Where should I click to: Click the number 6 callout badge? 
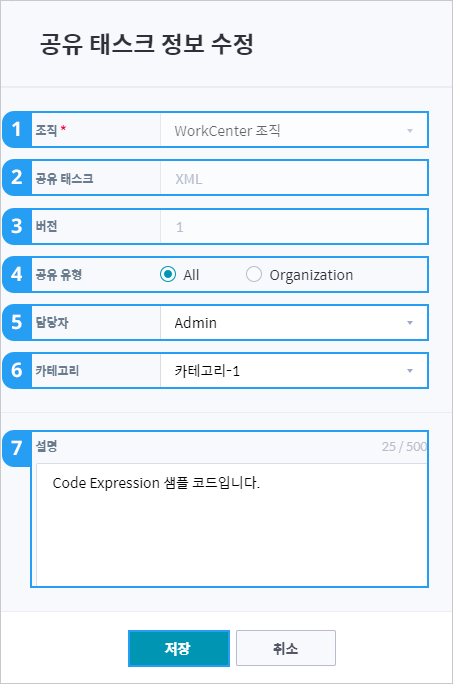click(x=17, y=370)
